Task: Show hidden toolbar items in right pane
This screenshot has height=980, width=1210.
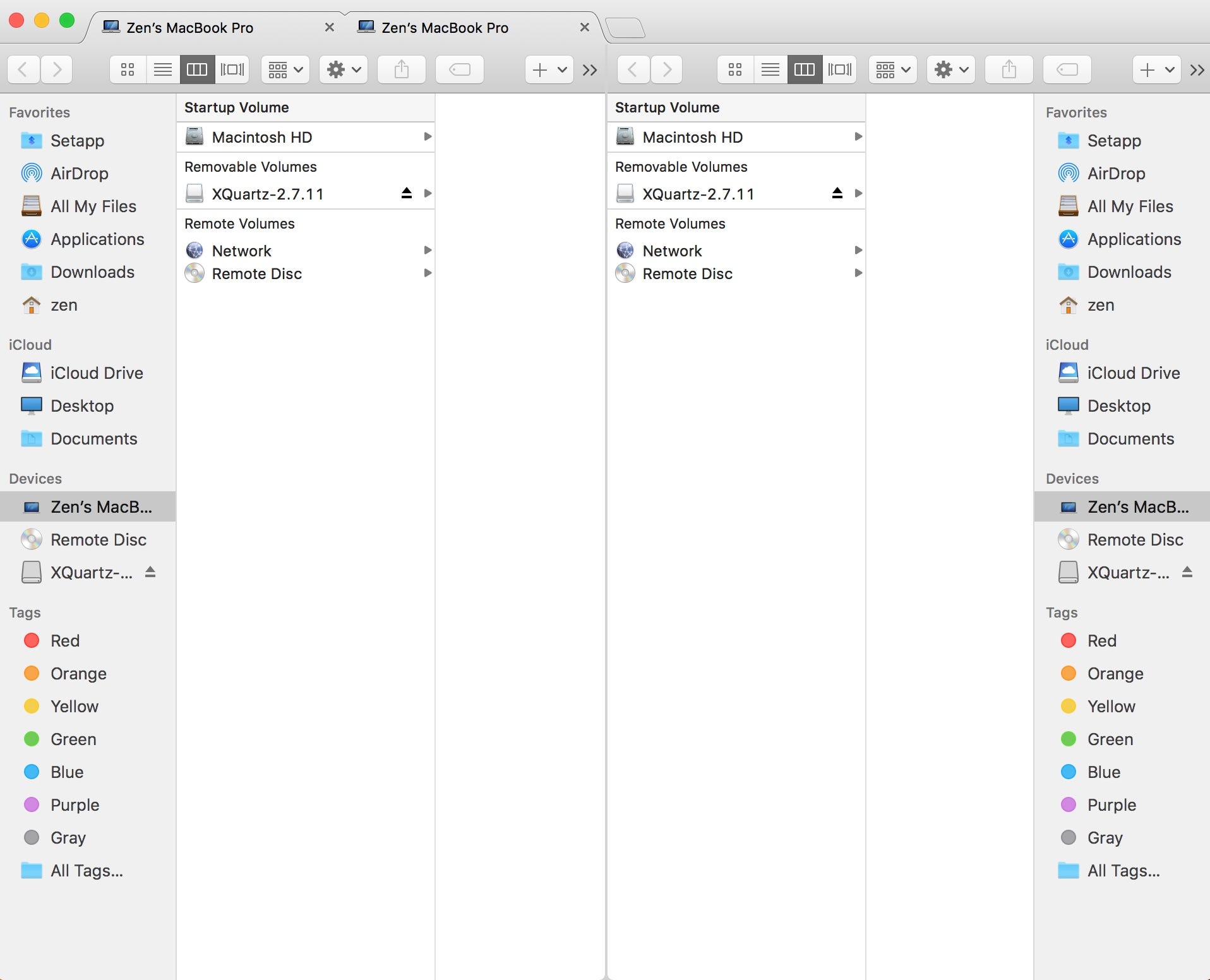Action: [1197, 70]
